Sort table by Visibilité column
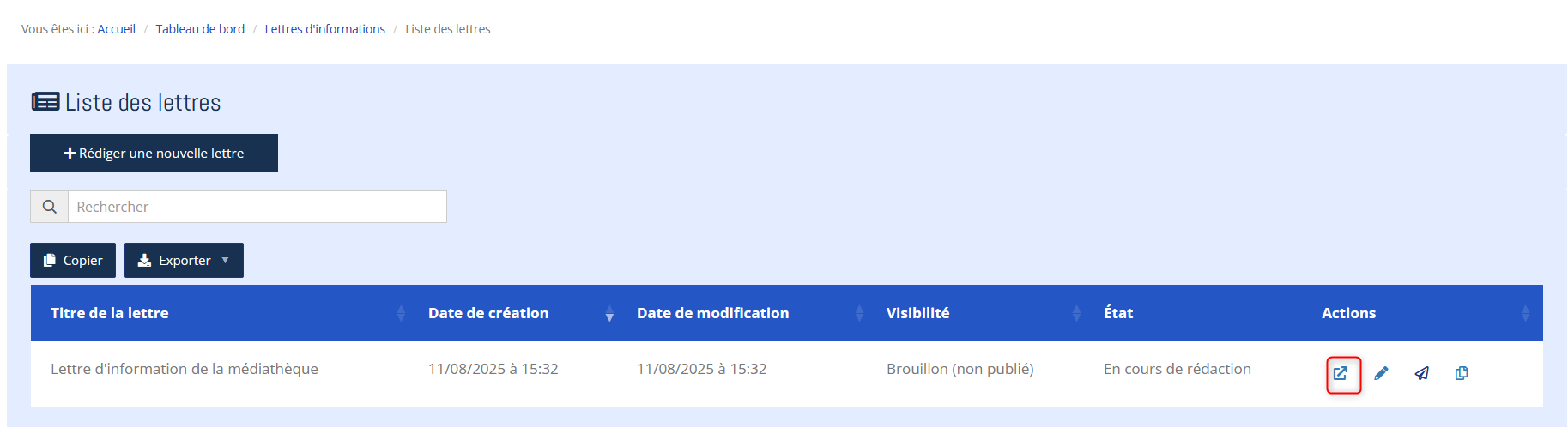This screenshot has height=428, width=1568. 1076,313
